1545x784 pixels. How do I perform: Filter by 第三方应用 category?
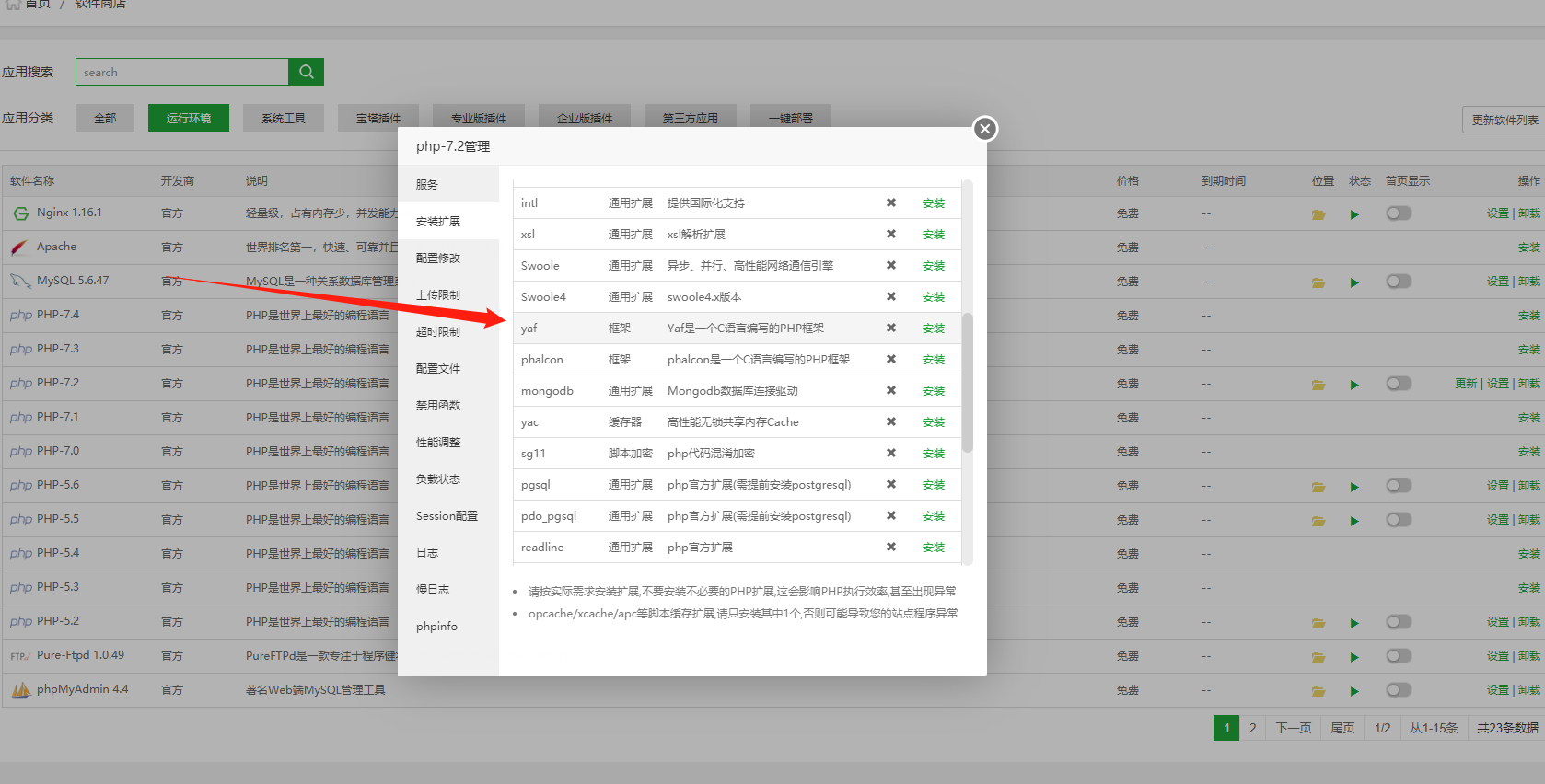pyautogui.click(x=691, y=118)
